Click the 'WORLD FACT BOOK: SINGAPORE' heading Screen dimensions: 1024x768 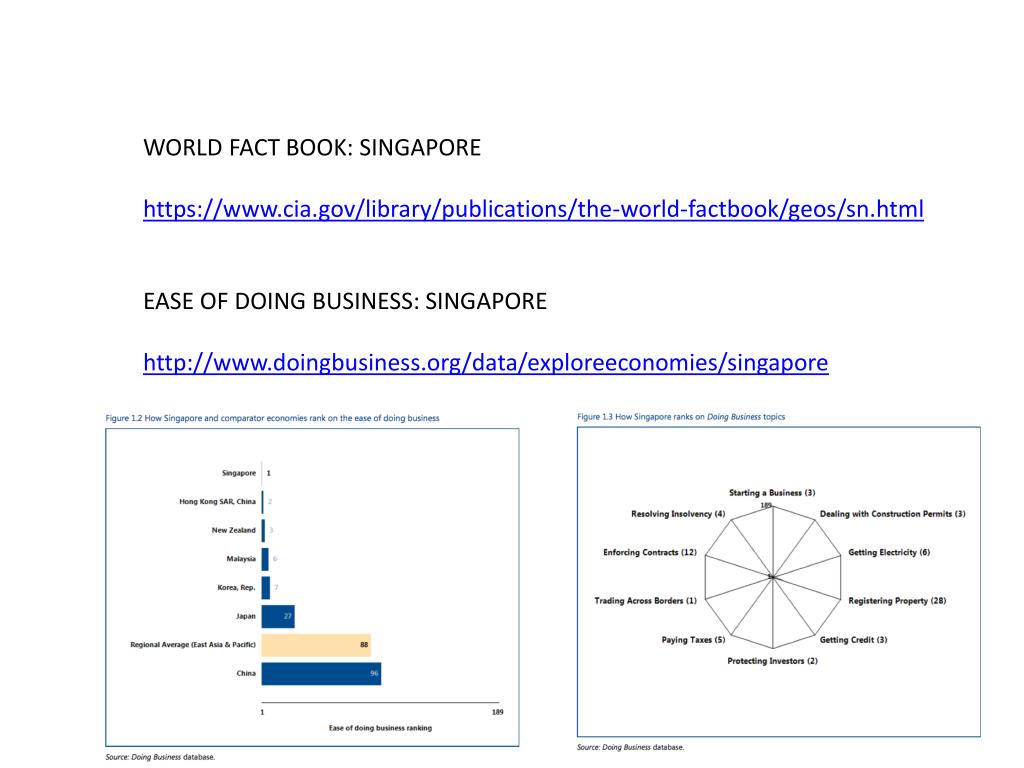pyautogui.click(x=312, y=148)
